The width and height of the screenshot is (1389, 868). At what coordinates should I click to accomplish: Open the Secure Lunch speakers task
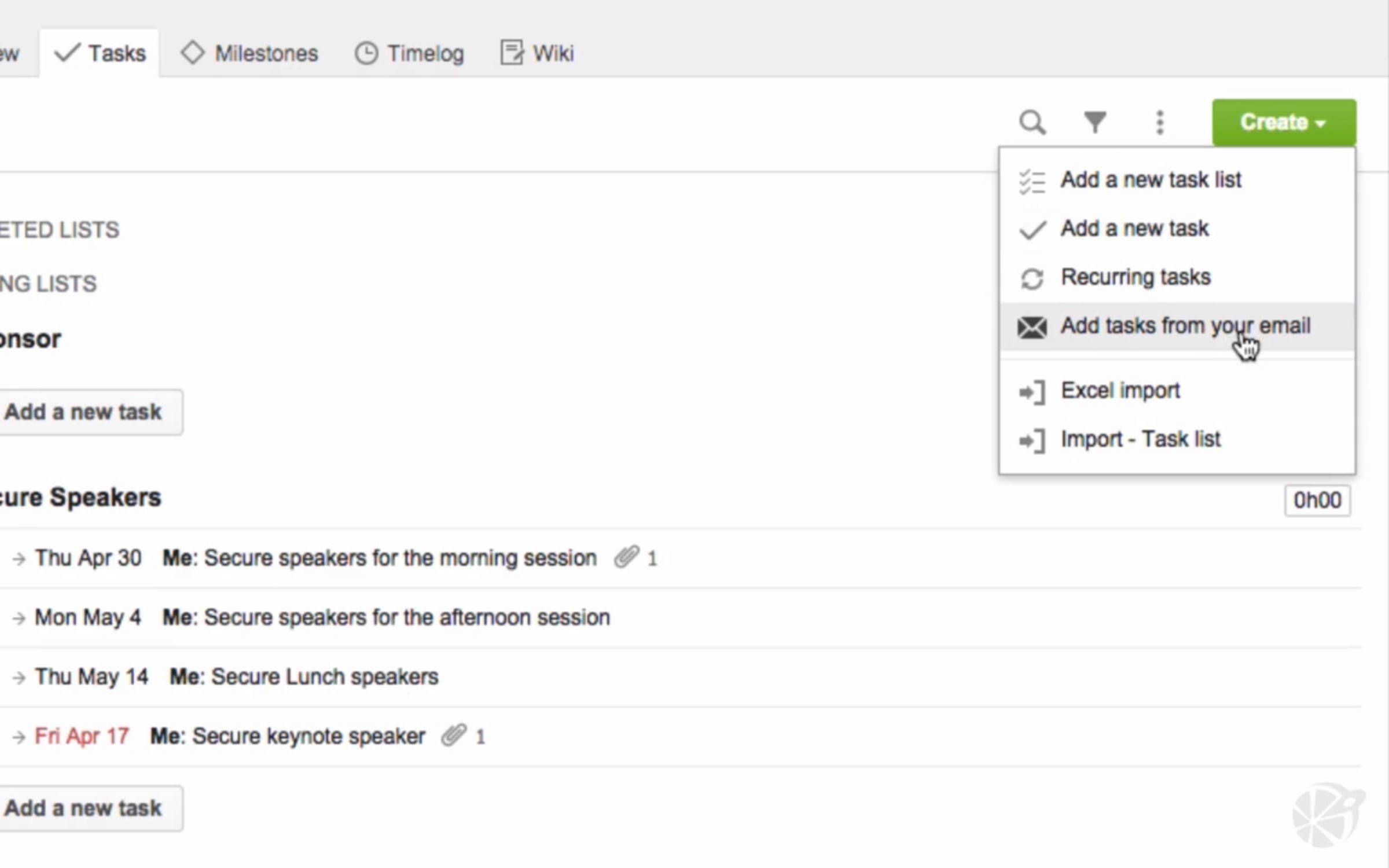pyautogui.click(x=325, y=676)
